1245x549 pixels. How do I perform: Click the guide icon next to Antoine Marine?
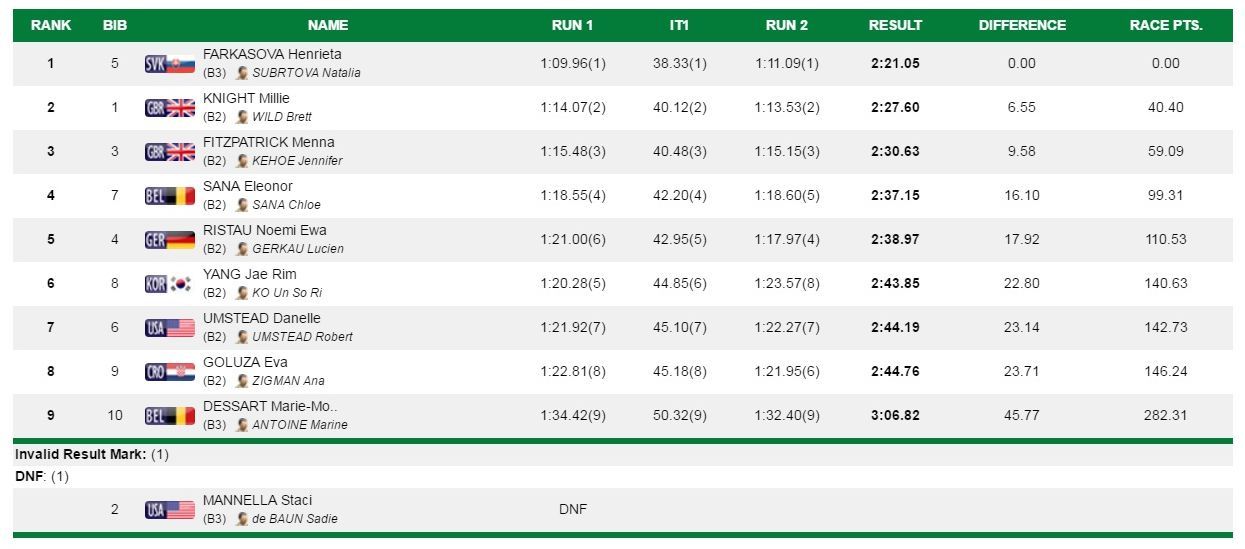(x=242, y=425)
